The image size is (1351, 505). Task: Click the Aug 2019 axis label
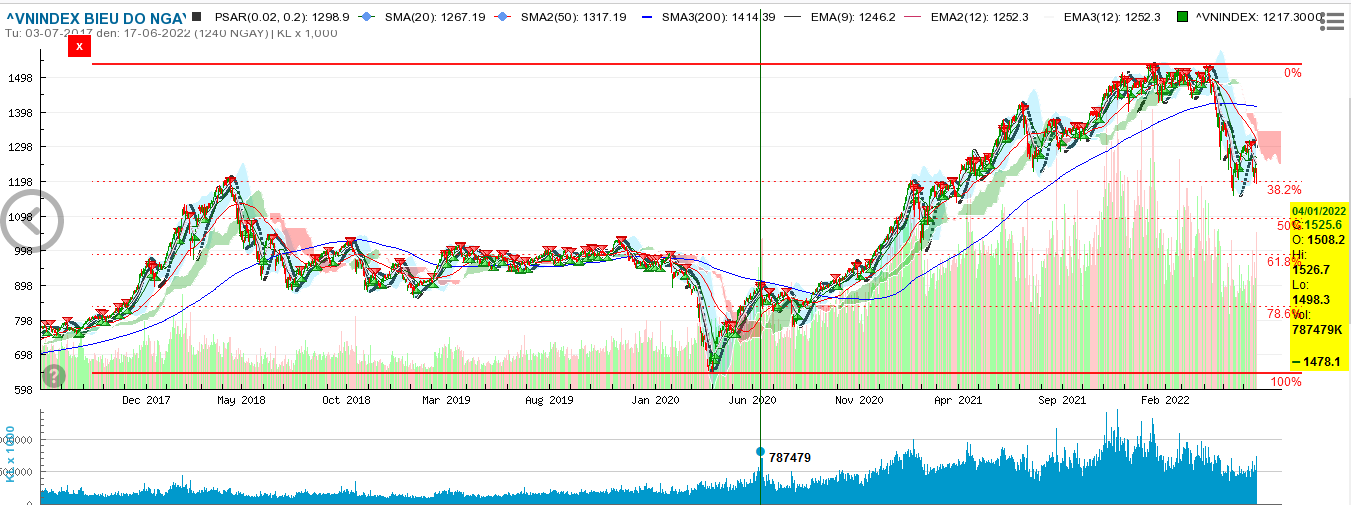tap(548, 400)
